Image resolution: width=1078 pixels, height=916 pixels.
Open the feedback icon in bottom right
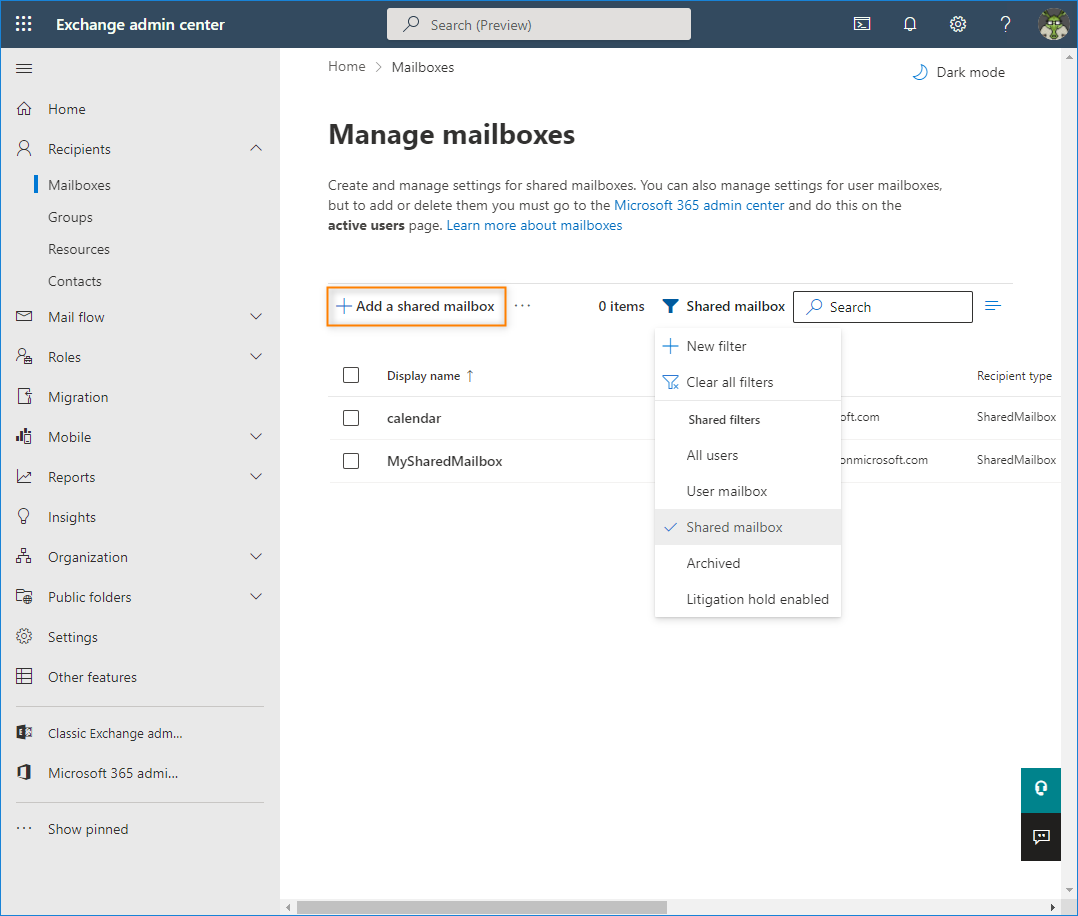(1040, 837)
